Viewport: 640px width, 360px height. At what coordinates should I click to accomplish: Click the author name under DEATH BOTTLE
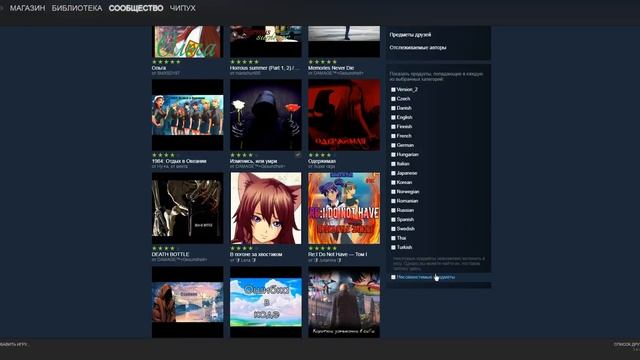click(x=182, y=260)
